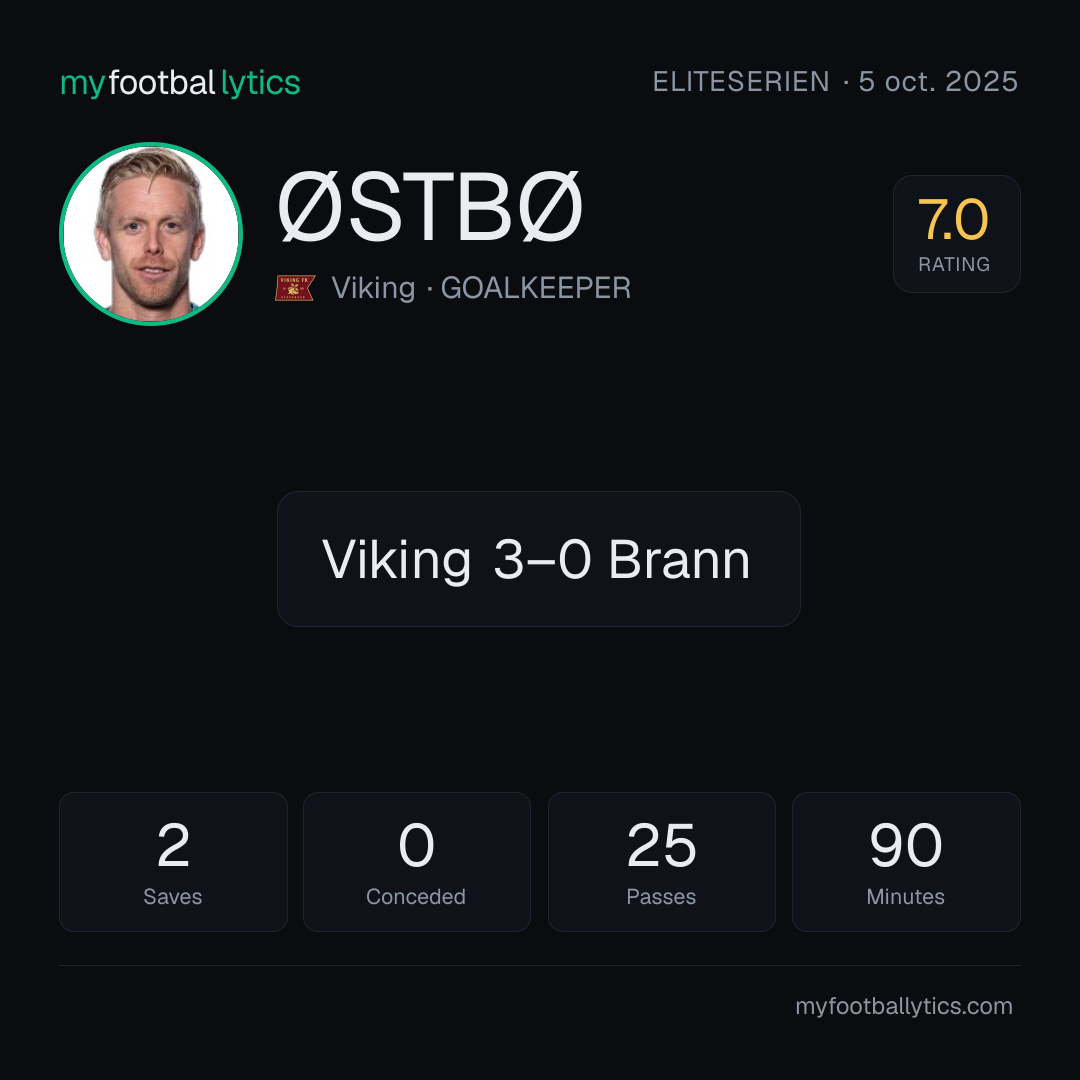Click the ELITESERIEN competition label
Screen dimensions: 1080x1080
(741, 82)
